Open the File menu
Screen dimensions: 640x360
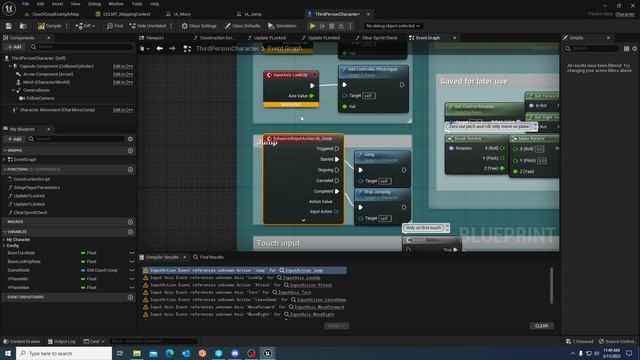tap(25, 4)
